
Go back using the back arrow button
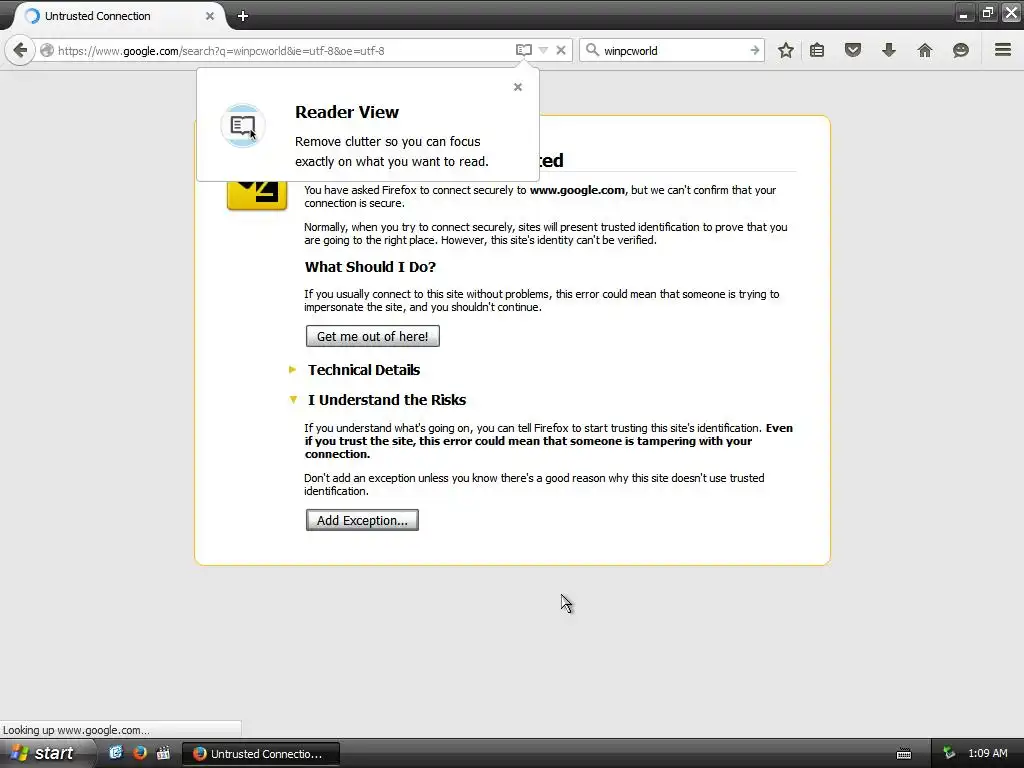coord(20,50)
